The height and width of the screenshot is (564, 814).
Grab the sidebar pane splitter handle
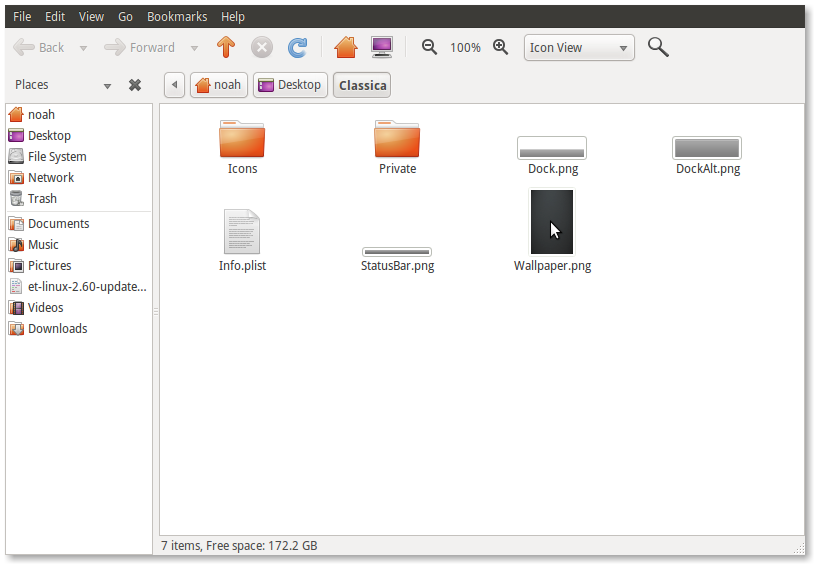coord(156,312)
